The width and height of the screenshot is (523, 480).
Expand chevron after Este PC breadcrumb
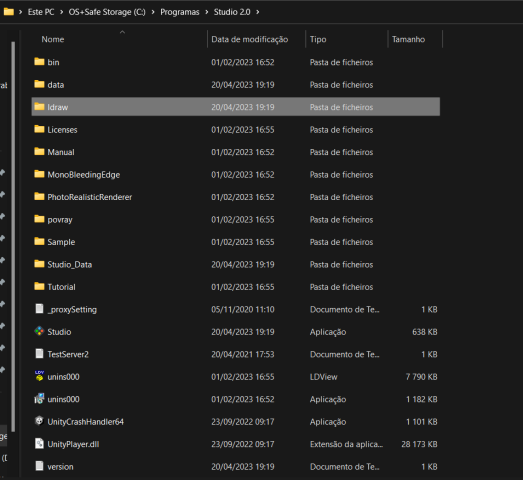tap(62, 12)
